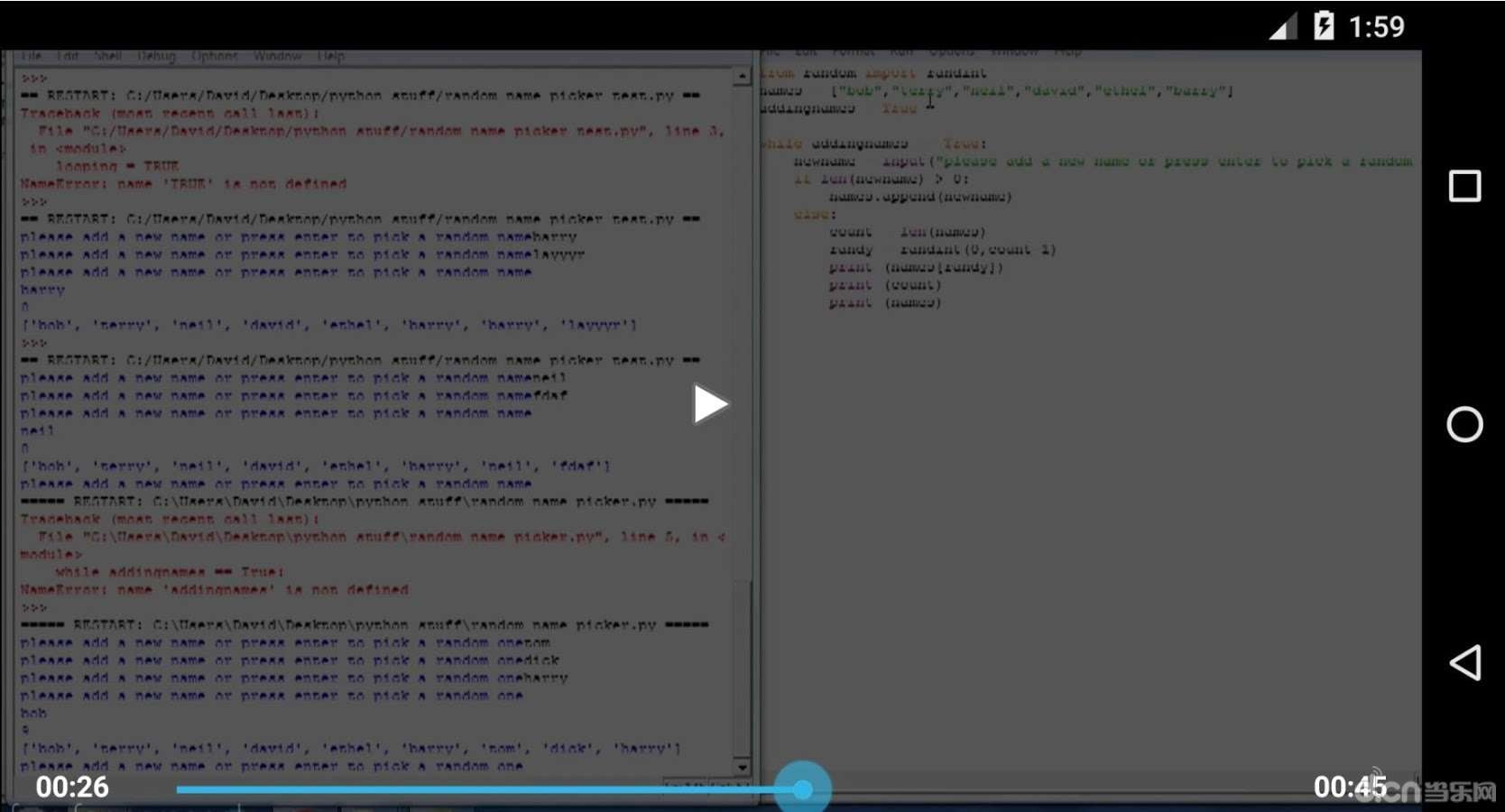
Task: Click the "NameError: name 'TRUE' is not defined" line
Action: click(x=183, y=184)
